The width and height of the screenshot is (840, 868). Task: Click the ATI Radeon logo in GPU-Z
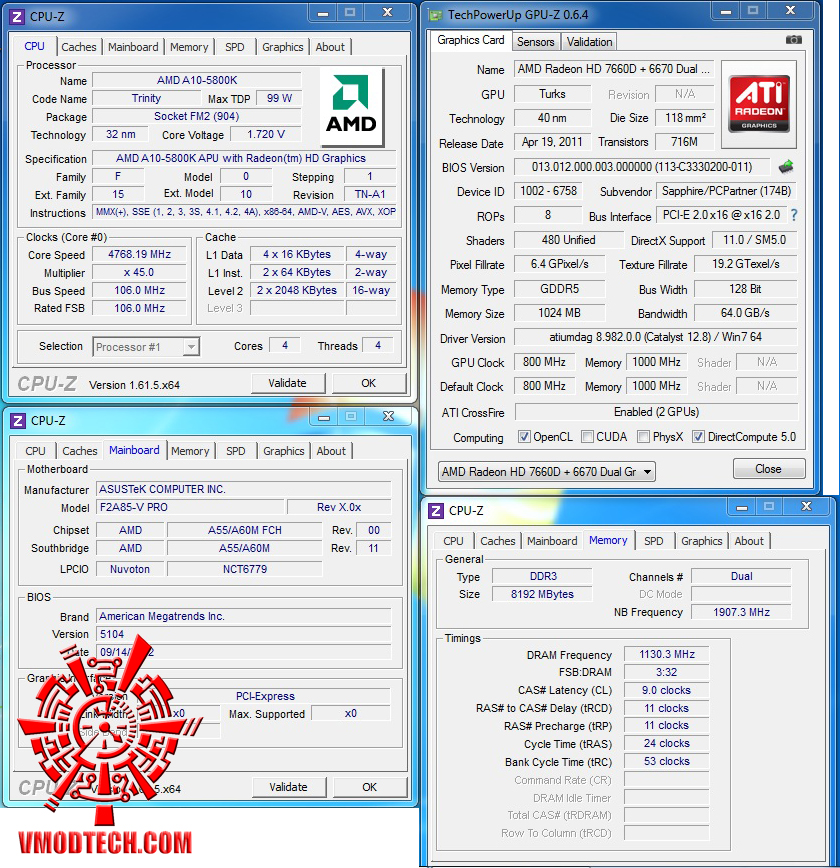pyautogui.click(x=759, y=104)
